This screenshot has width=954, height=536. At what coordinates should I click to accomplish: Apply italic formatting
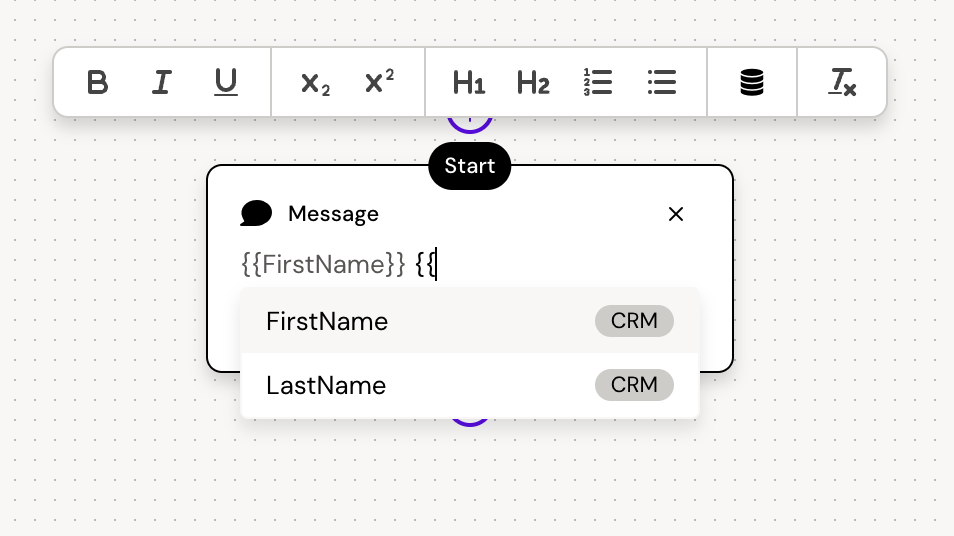161,82
